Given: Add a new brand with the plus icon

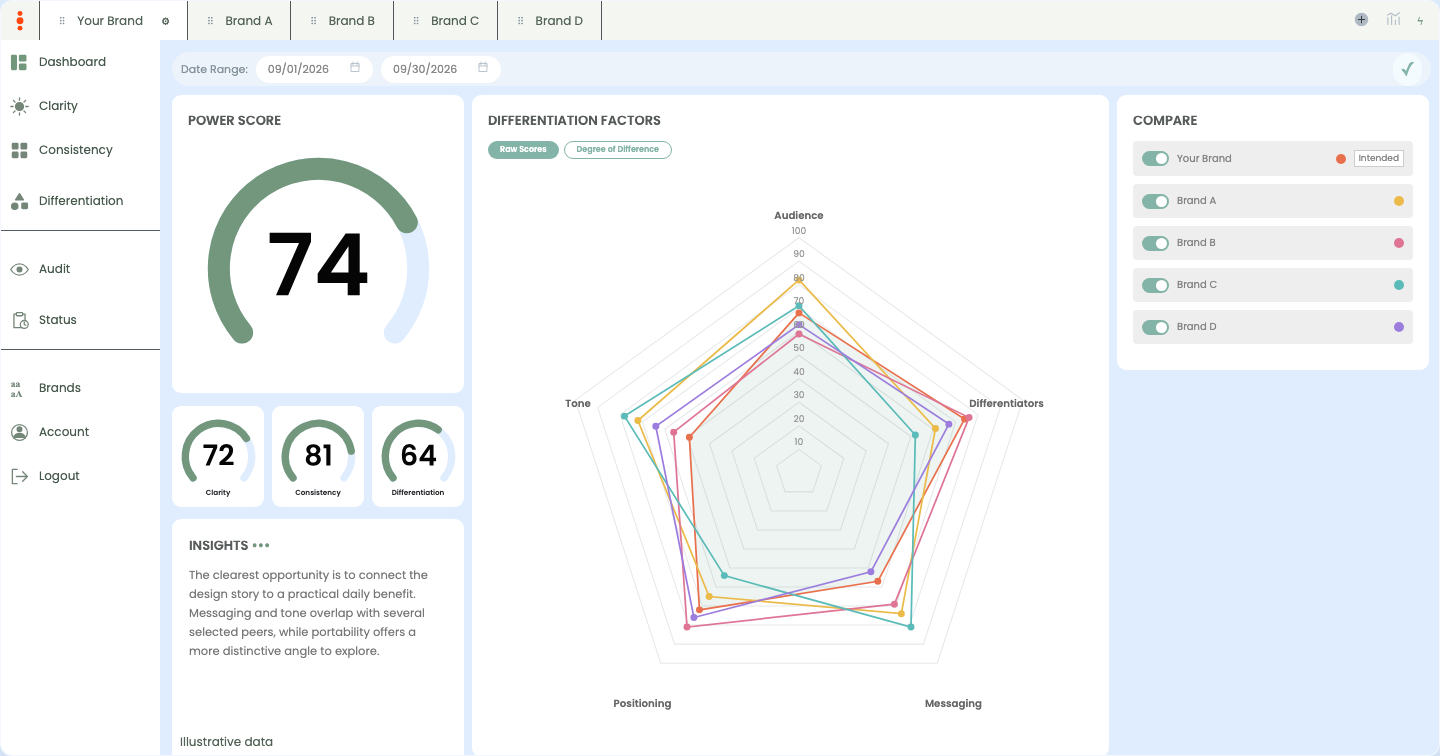Looking at the screenshot, I should [1361, 19].
